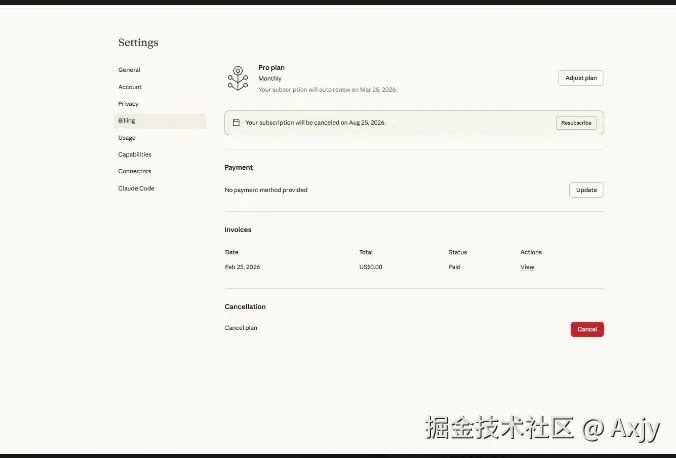Click the Payment section heading
This screenshot has width=676, height=458.
(x=238, y=167)
